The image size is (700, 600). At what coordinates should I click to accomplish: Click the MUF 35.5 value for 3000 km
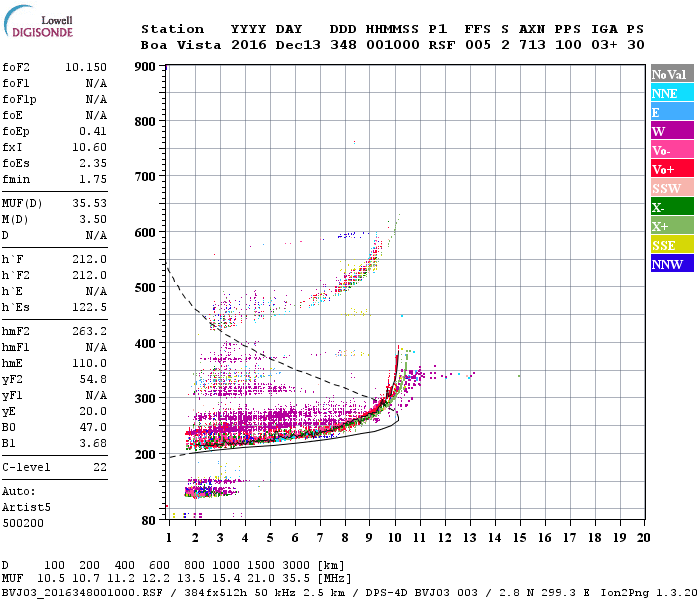coord(296,579)
